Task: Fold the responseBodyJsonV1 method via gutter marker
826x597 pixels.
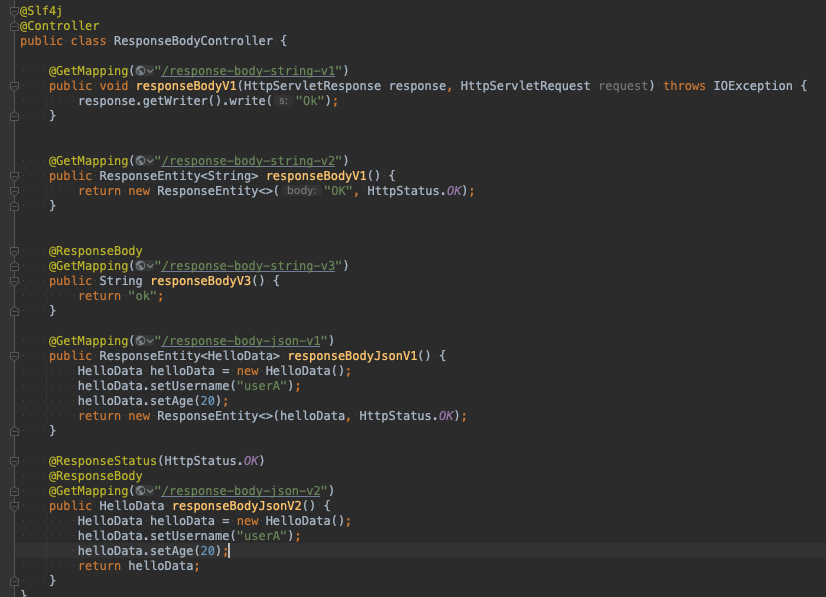Action: click(x=14, y=356)
